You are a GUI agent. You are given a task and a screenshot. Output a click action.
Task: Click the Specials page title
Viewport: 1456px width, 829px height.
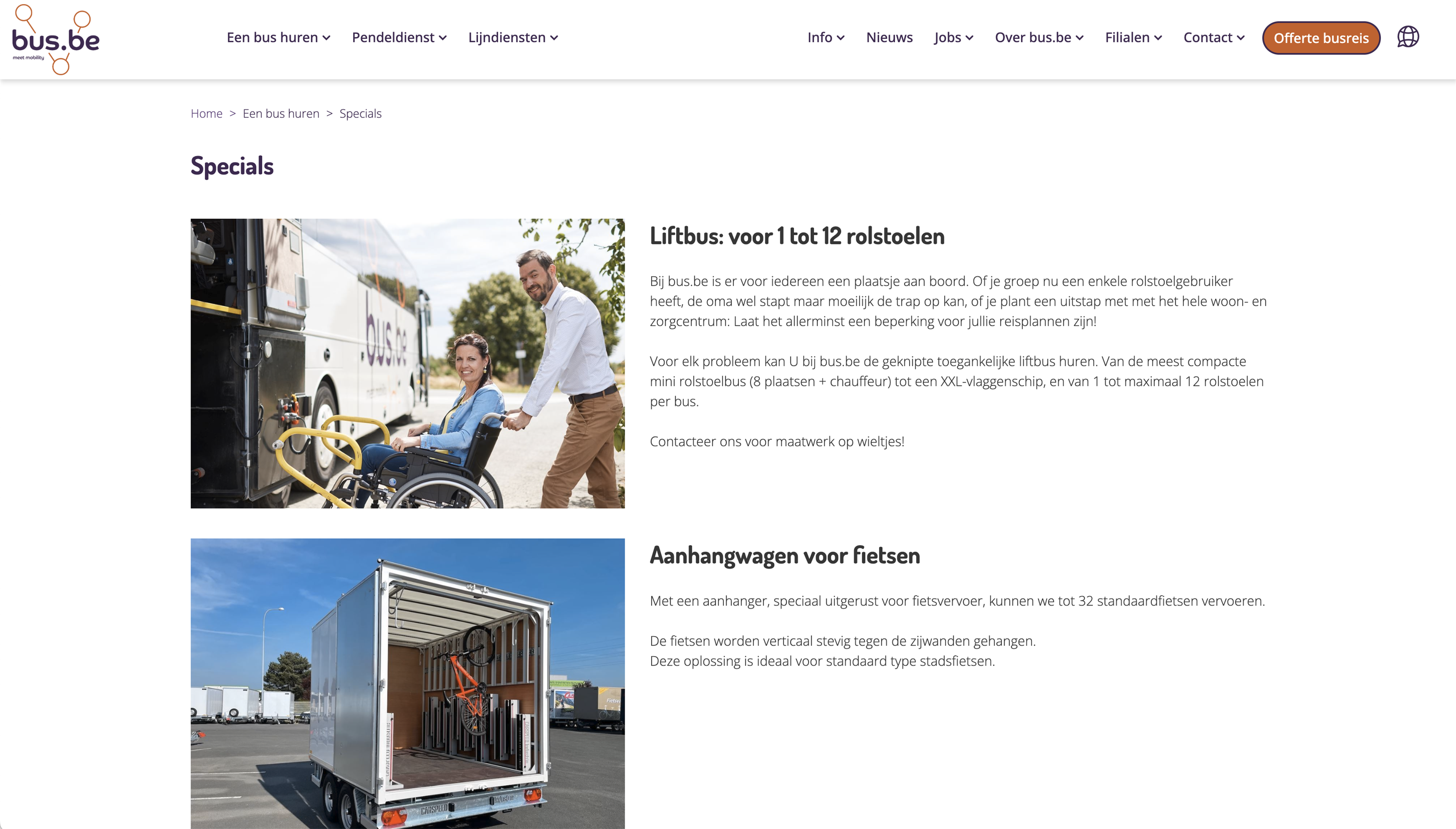232,166
